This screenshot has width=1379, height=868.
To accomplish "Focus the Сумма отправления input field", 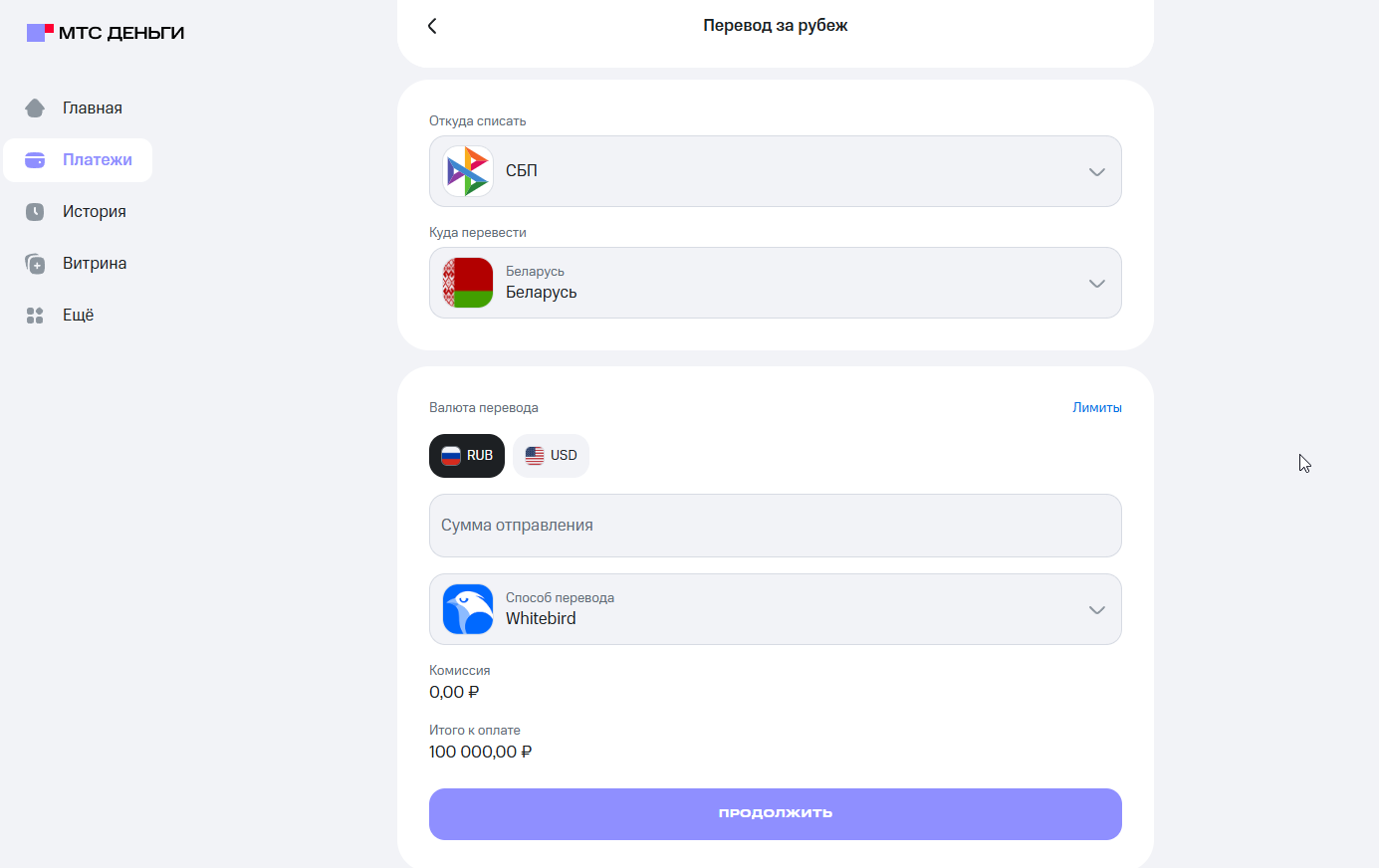I will click(775, 526).
